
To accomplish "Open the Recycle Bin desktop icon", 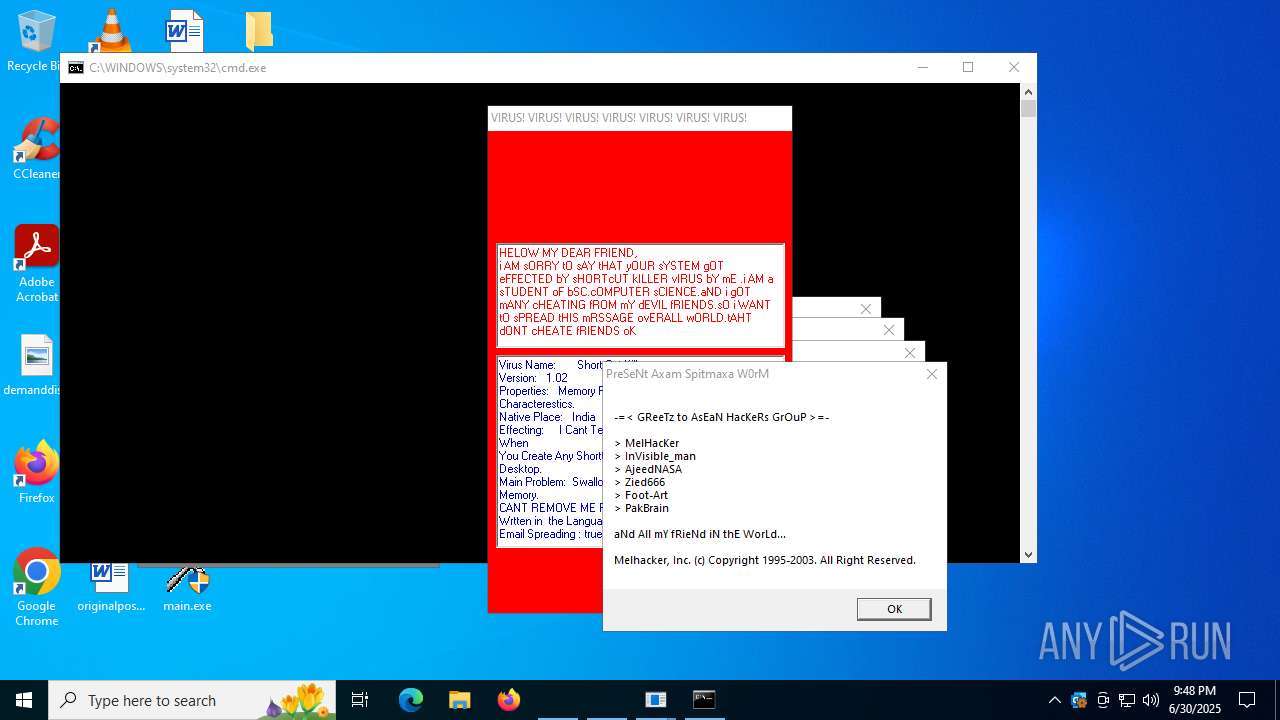I will click(34, 40).
